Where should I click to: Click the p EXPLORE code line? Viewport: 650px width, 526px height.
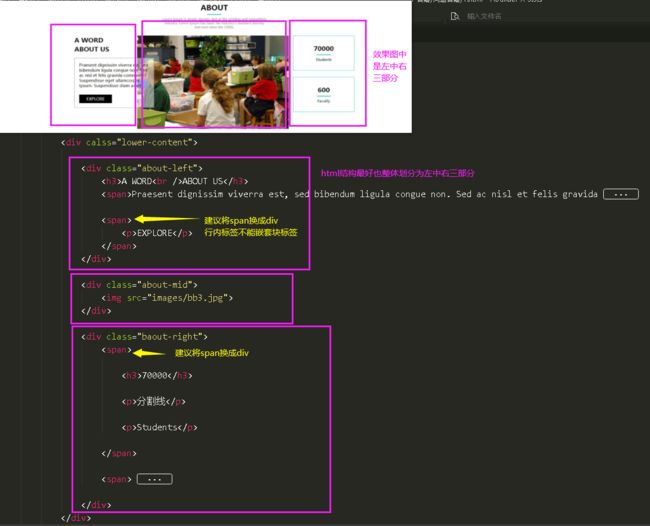pos(157,233)
